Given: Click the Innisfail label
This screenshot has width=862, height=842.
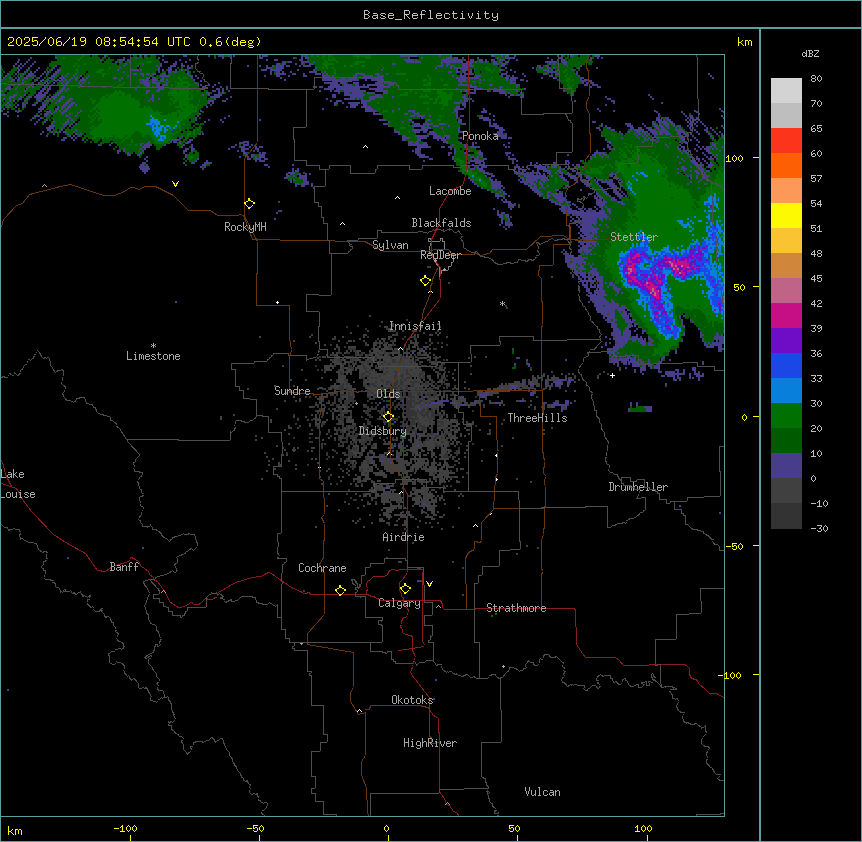Looking at the screenshot, I should 415,326.
